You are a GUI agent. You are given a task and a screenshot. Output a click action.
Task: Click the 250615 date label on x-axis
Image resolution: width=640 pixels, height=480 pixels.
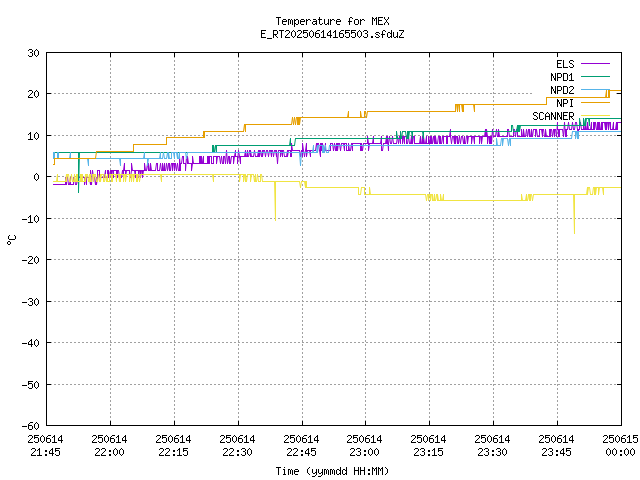pyautogui.click(x=620, y=439)
